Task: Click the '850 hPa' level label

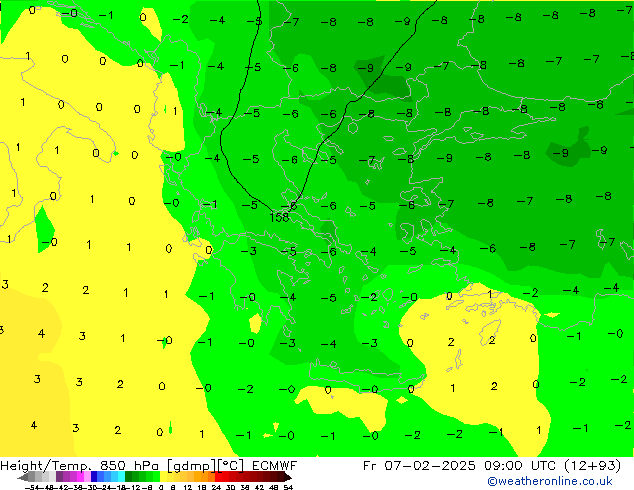Action: (129, 465)
